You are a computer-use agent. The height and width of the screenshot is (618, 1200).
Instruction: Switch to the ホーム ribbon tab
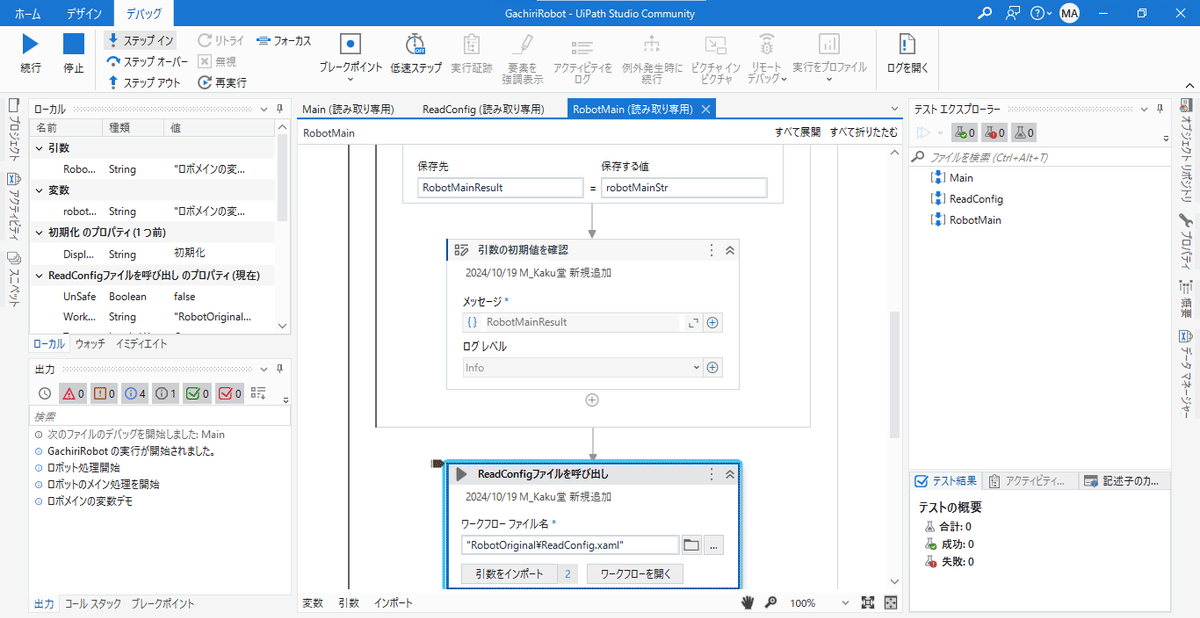29,13
